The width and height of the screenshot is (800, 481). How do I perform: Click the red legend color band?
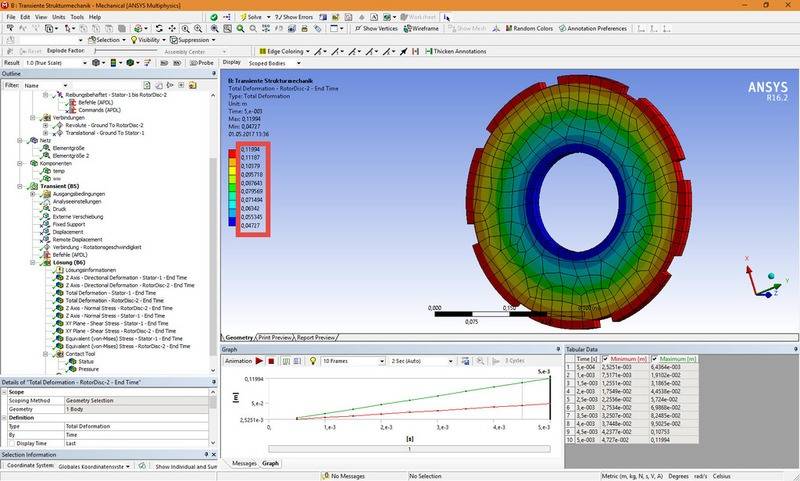(x=232, y=153)
